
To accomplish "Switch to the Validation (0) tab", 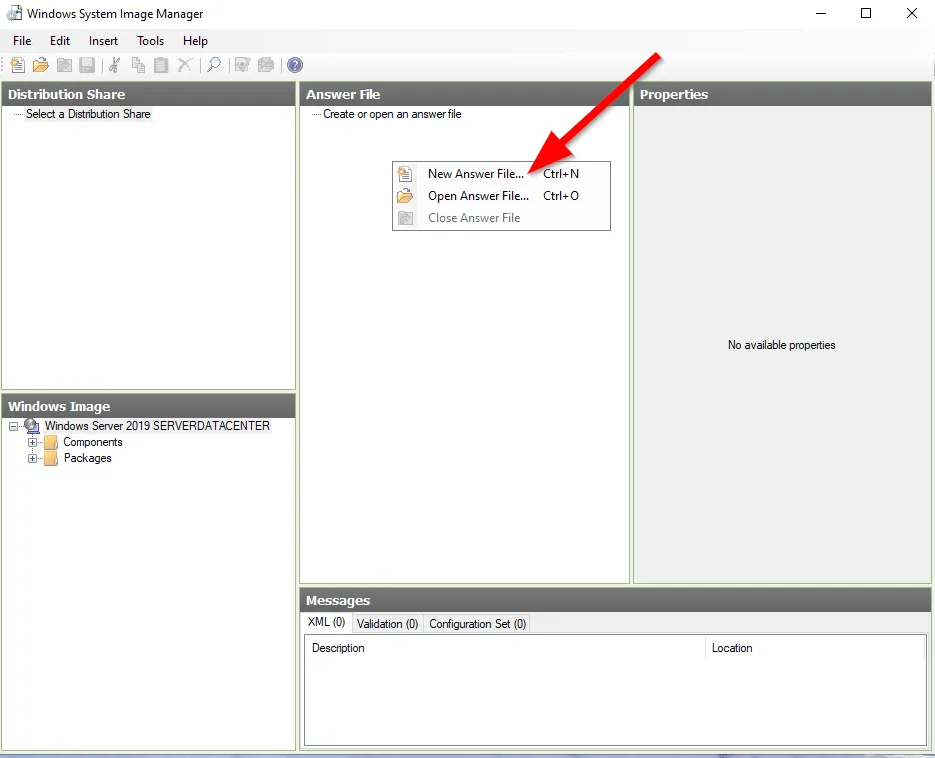I will [x=388, y=624].
